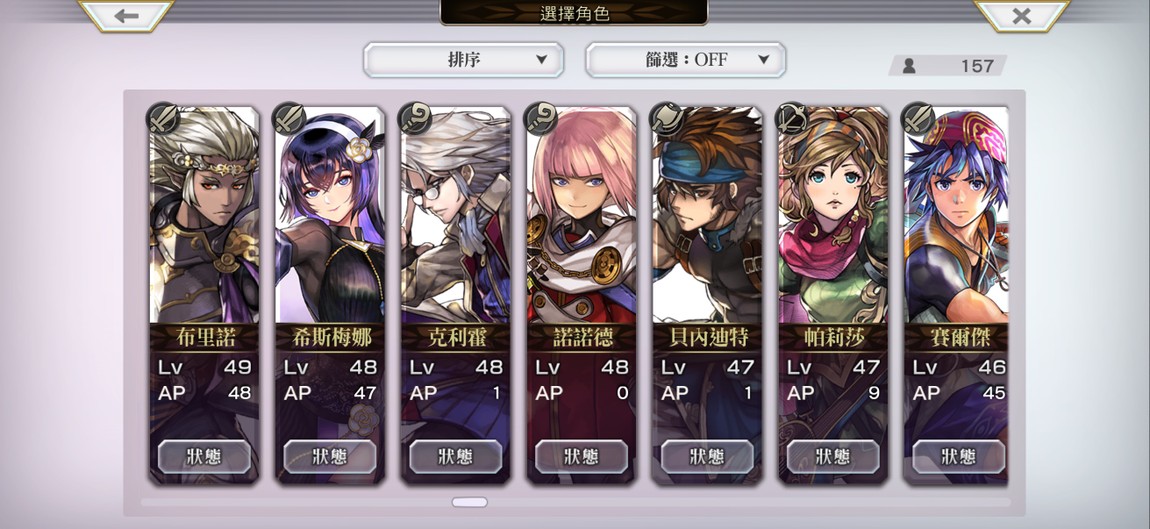The image size is (1150, 529).
Task: Select the 賽爾傑 character card
Action: (x=956, y=295)
